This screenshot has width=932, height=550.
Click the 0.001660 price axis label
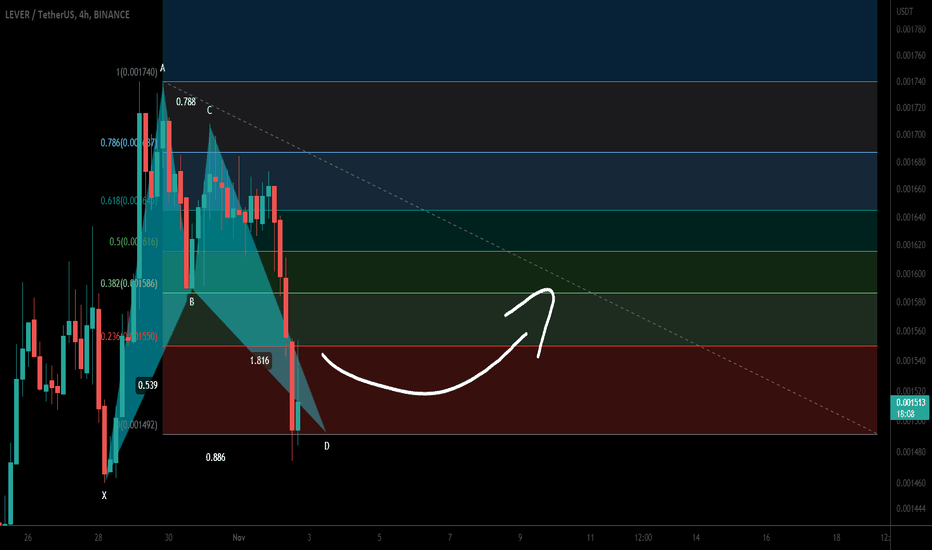(x=911, y=189)
